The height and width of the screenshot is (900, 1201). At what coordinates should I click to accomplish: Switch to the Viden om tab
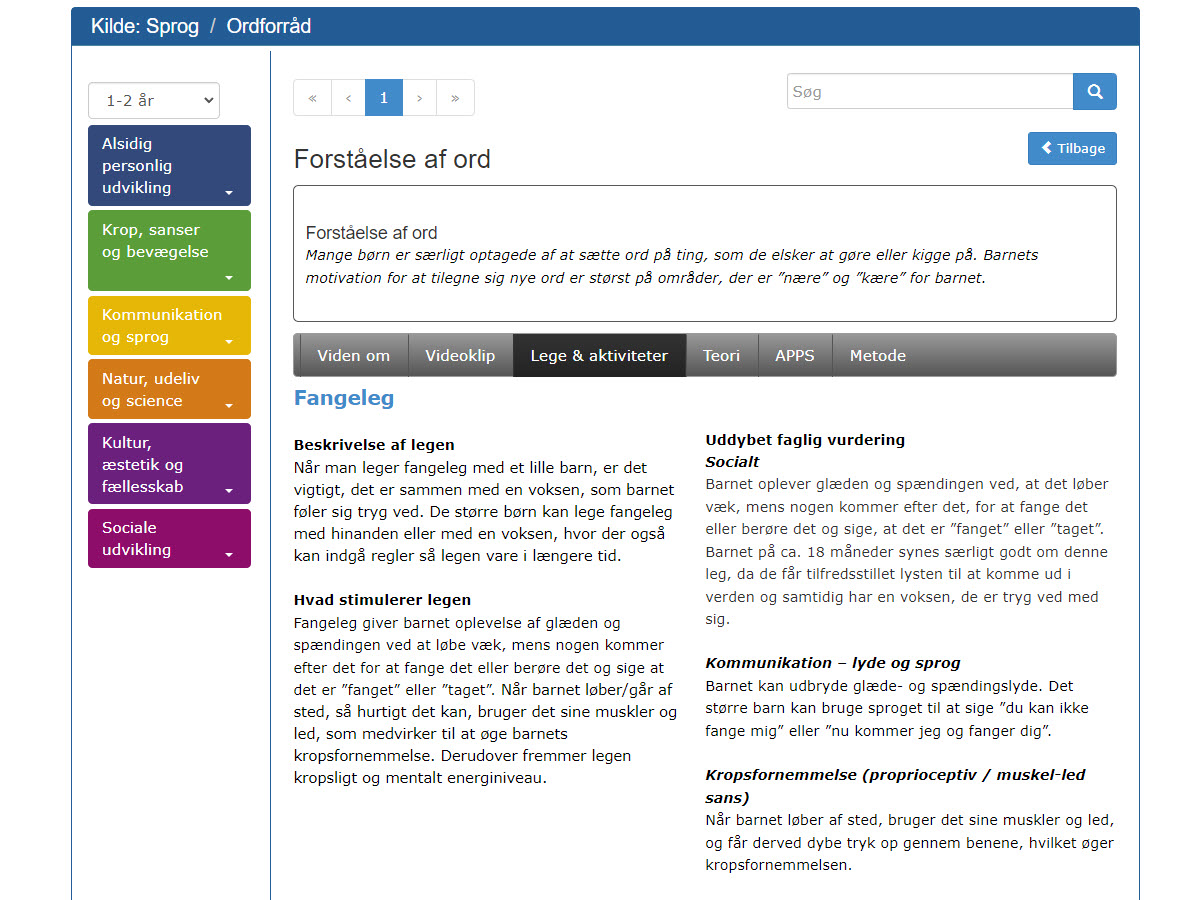point(353,356)
